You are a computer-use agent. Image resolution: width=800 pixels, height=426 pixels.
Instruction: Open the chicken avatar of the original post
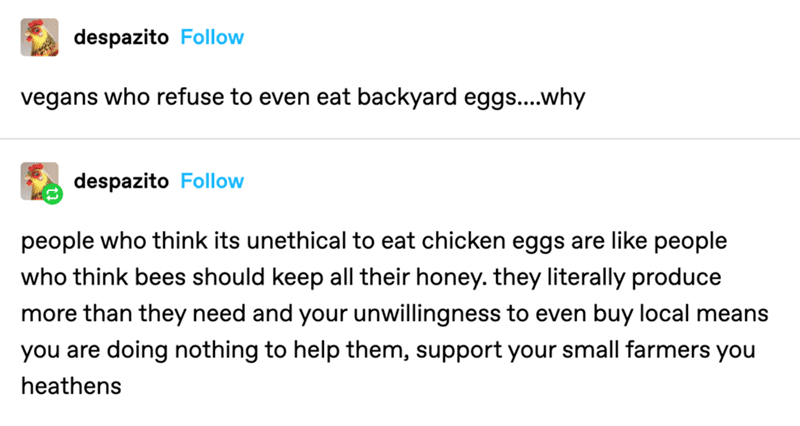coord(39,37)
